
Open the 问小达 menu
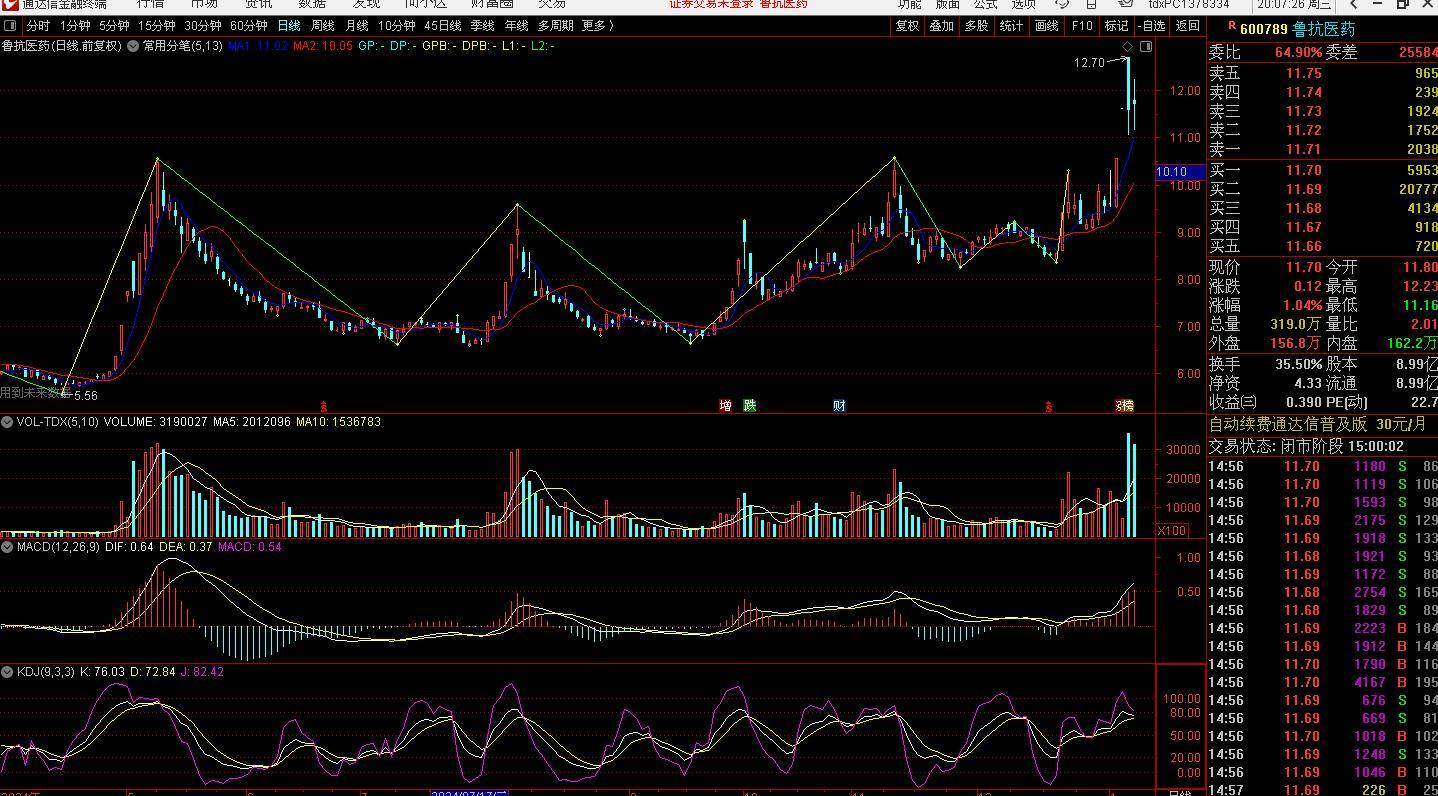426,5
